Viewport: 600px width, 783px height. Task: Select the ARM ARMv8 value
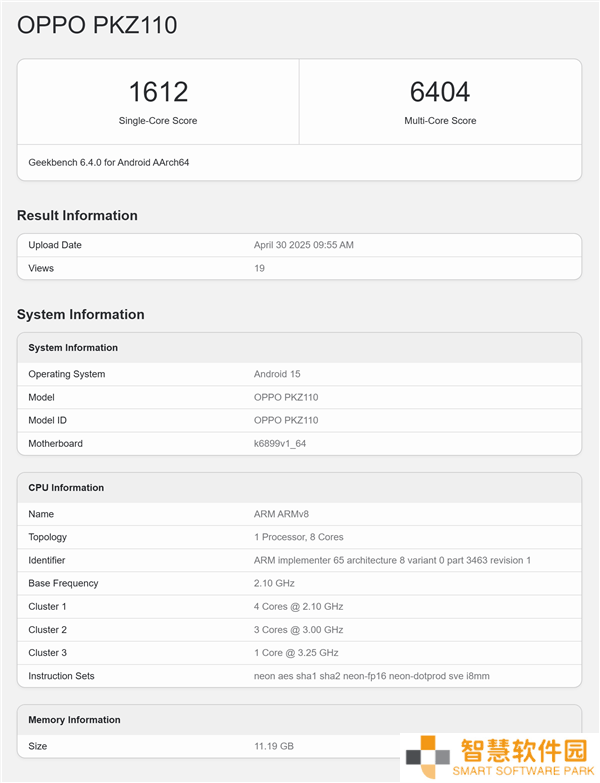[282, 514]
